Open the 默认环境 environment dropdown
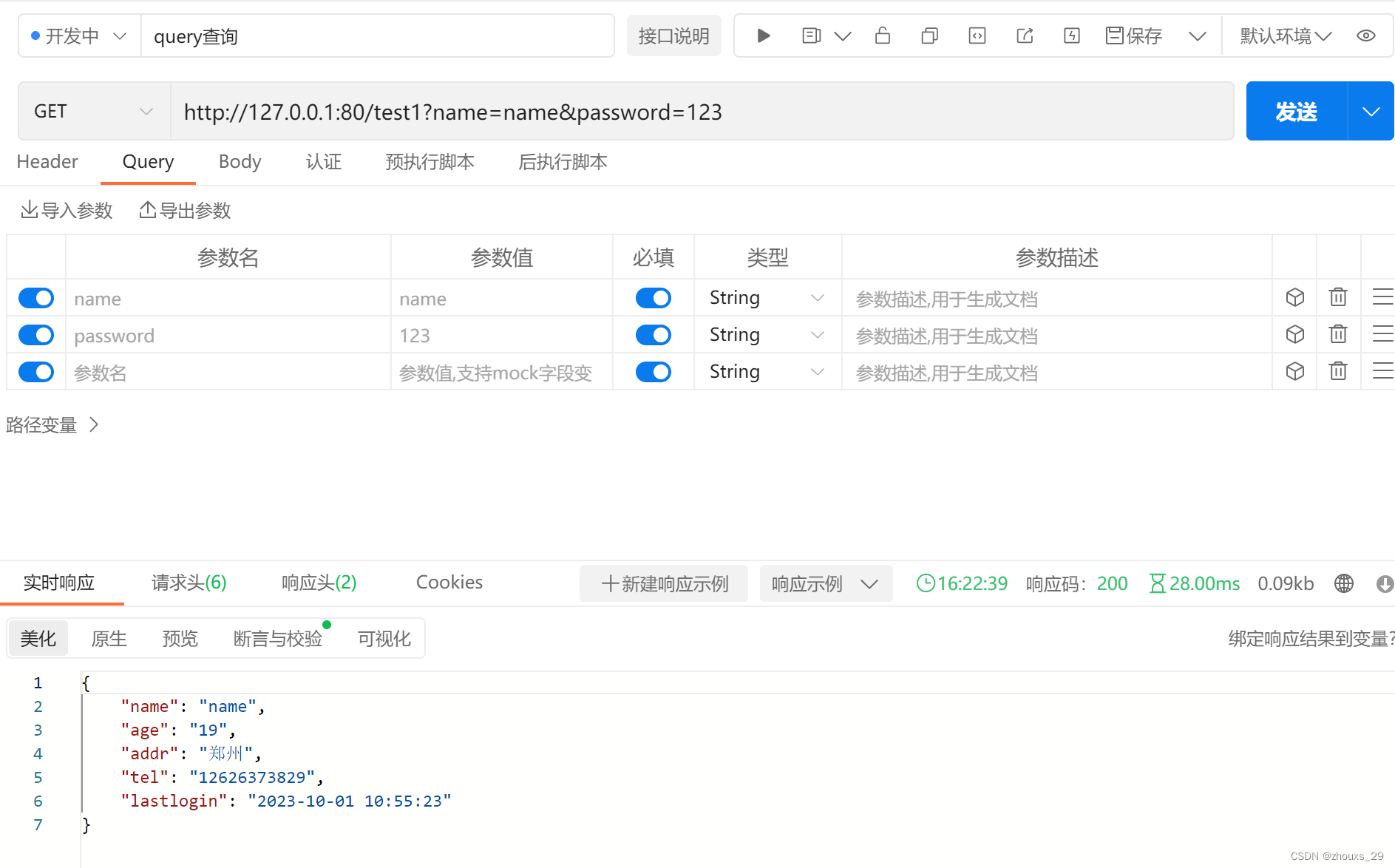Viewport: 1395px width, 868px height. tap(1284, 35)
